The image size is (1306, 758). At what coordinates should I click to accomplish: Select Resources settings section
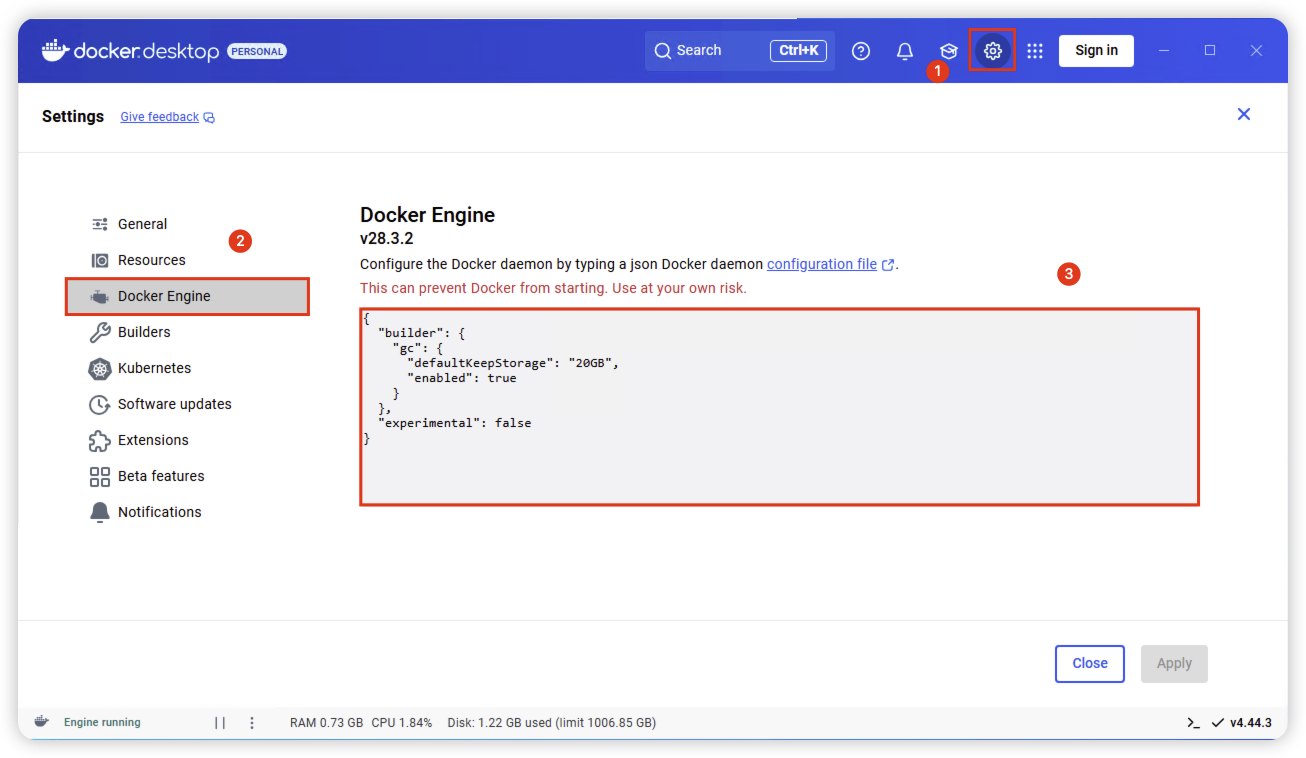152,260
